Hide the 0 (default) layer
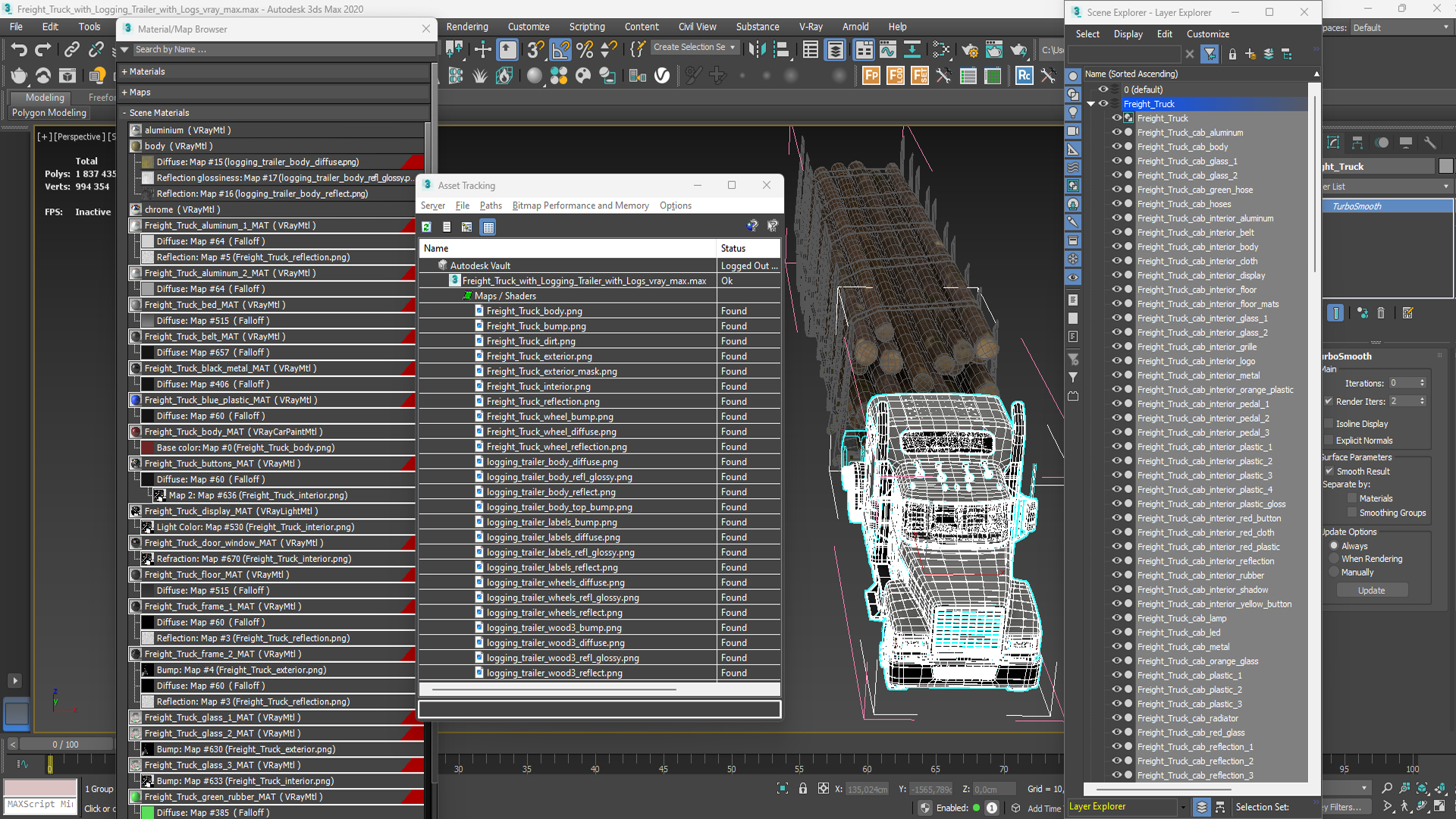This screenshot has height=819, width=1456. 1103,89
